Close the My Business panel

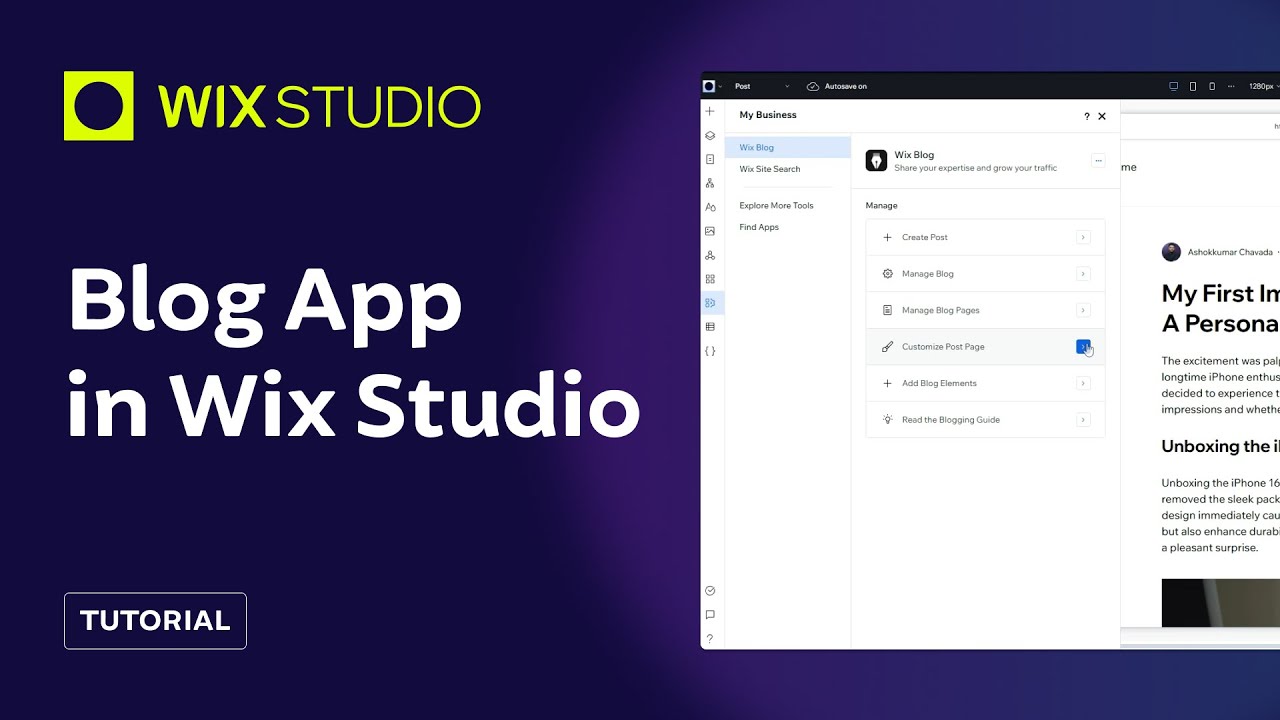1102,116
